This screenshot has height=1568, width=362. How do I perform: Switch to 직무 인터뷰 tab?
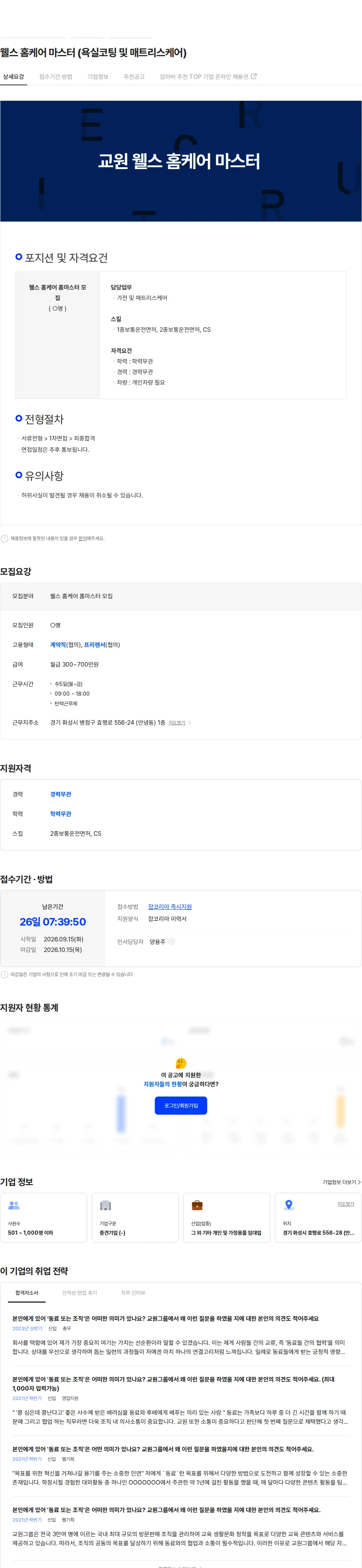[x=133, y=1293]
